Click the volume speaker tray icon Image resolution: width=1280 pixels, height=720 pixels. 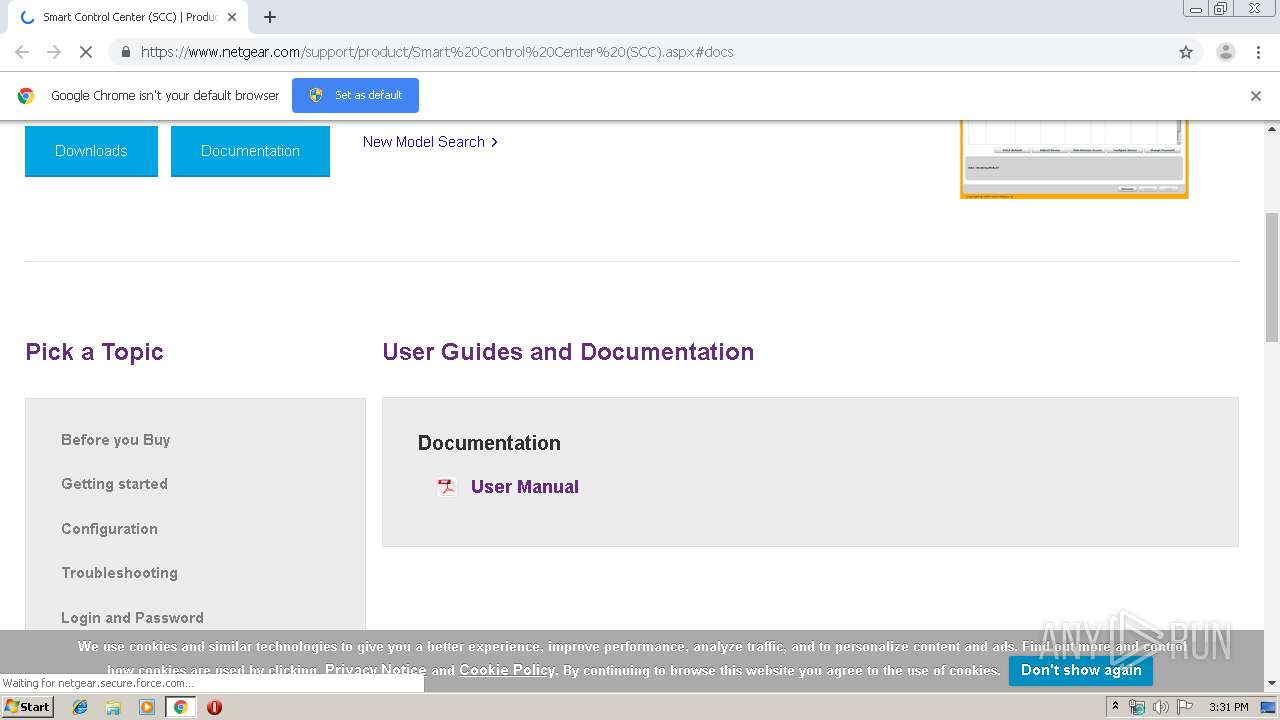pyautogui.click(x=1161, y=707)
